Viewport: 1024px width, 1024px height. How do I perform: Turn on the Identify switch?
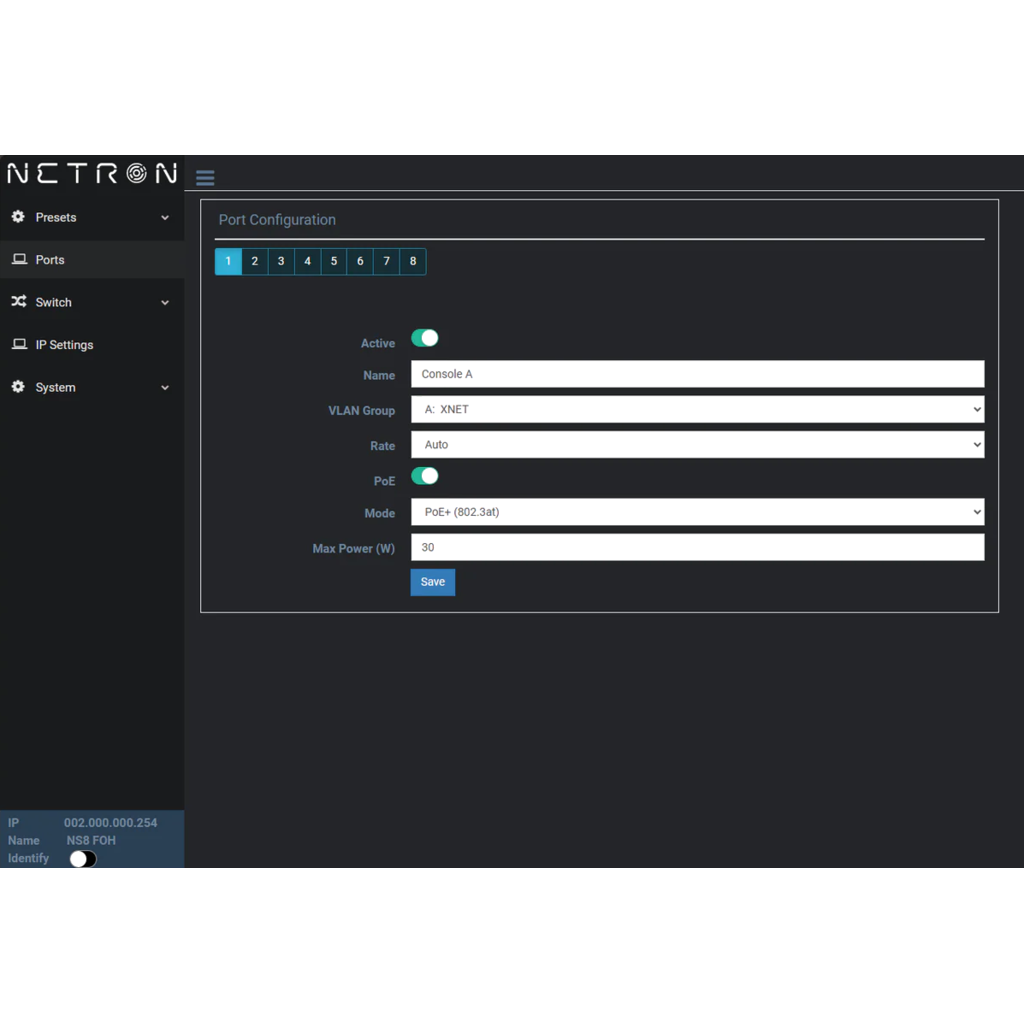coord(83,859)
